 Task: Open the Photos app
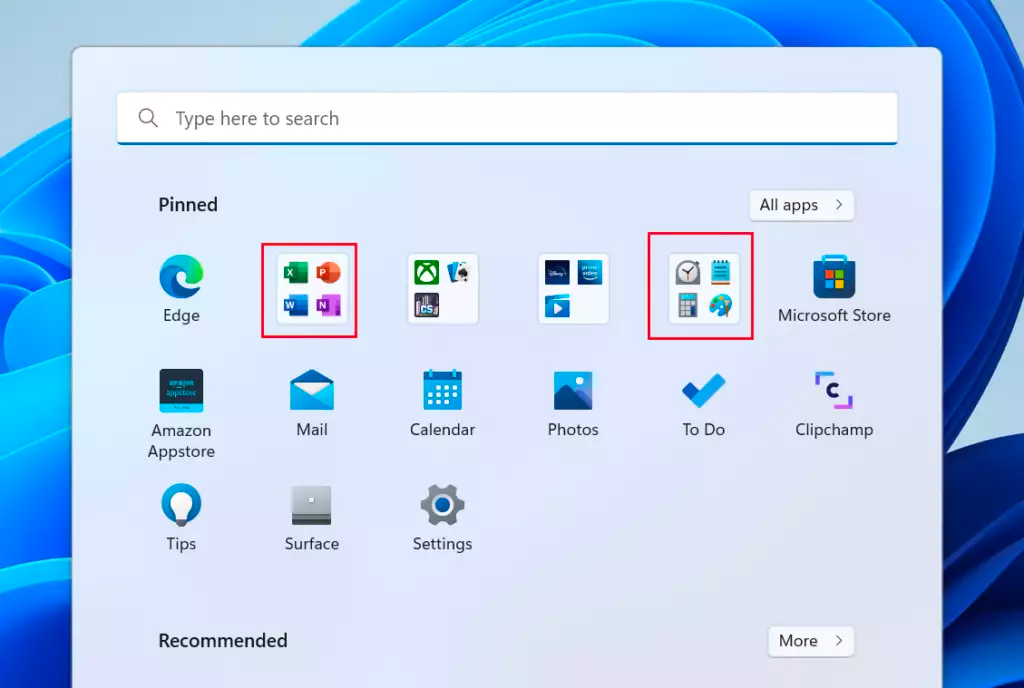point(573,403)
